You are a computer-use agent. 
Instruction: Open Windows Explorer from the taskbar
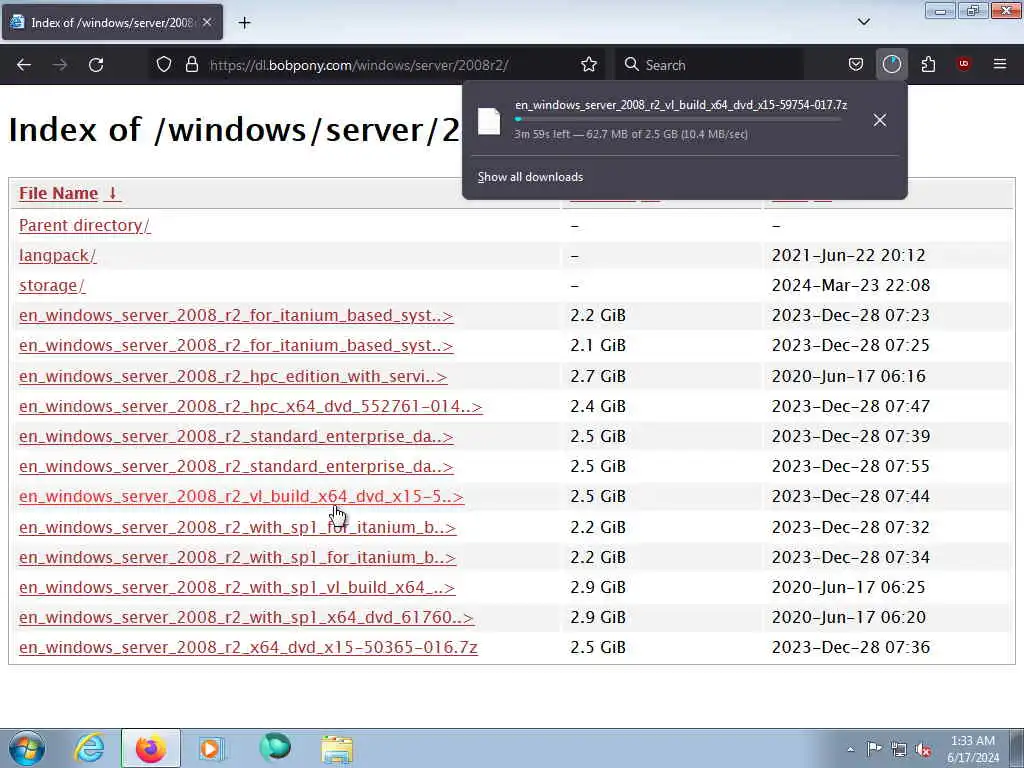(337, 748)
